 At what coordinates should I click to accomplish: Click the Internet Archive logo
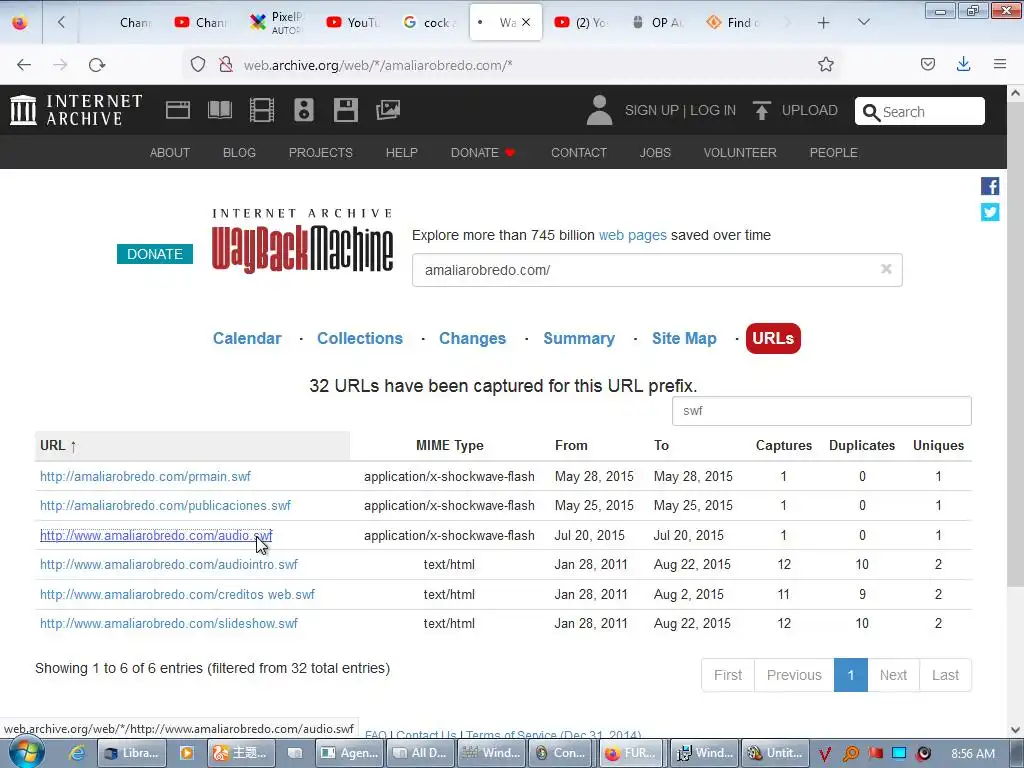tap(76, 110)
